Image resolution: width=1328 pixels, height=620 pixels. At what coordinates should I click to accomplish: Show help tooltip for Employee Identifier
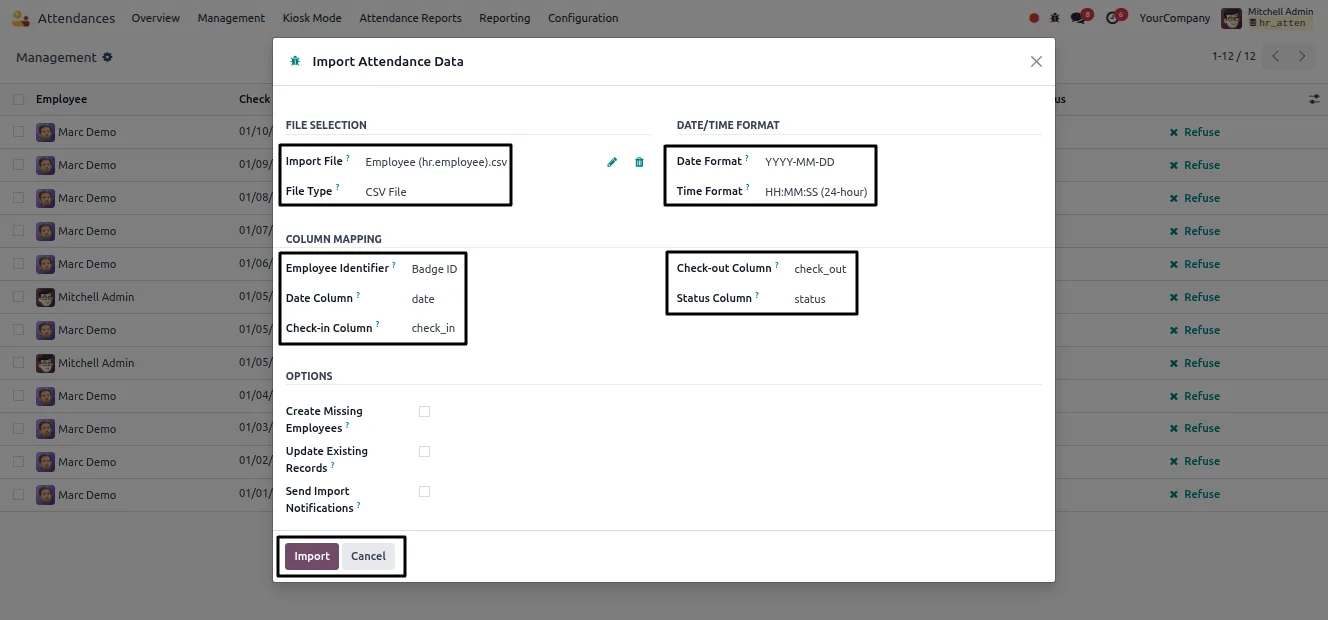point(395,264)
